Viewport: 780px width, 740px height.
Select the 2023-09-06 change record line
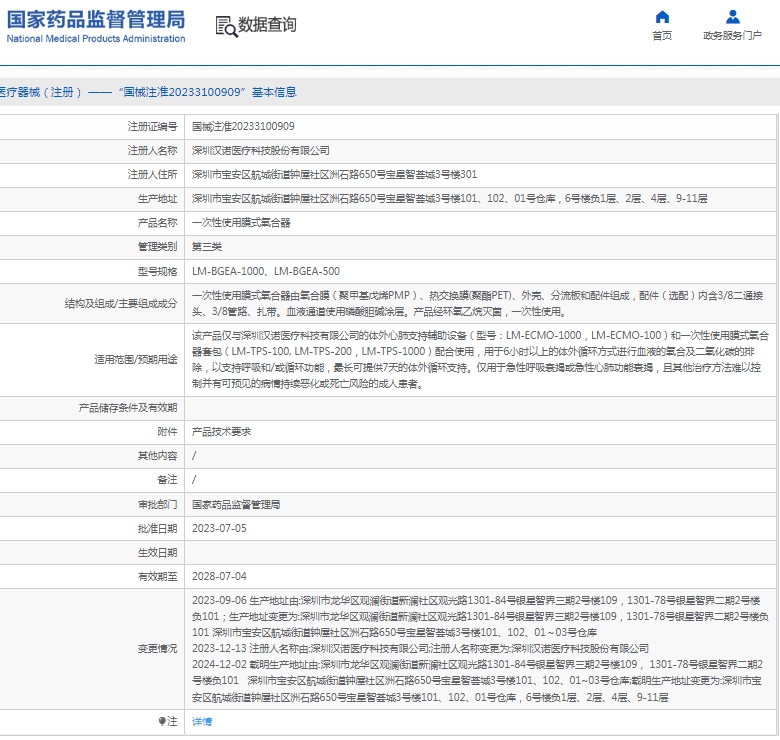pos(481,616)
